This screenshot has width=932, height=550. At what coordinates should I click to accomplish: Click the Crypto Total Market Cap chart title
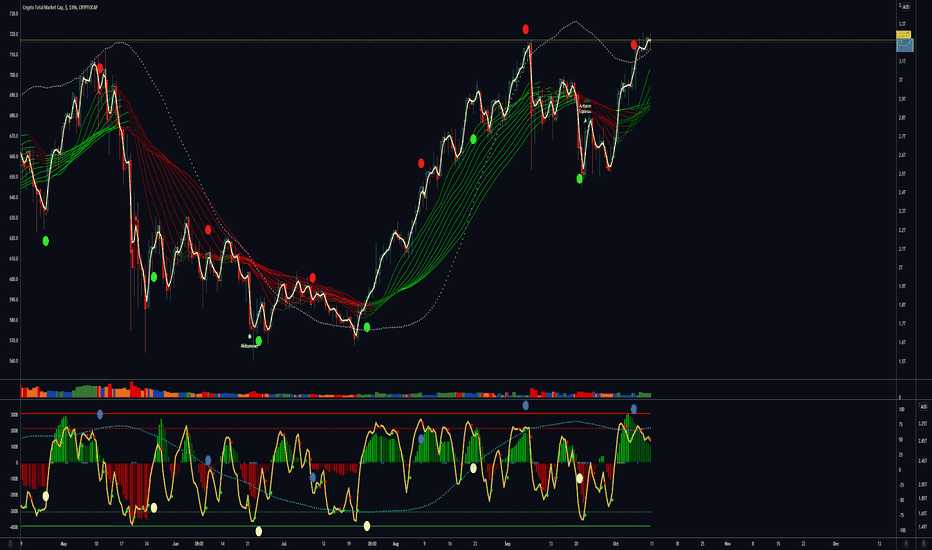[60, 7]
